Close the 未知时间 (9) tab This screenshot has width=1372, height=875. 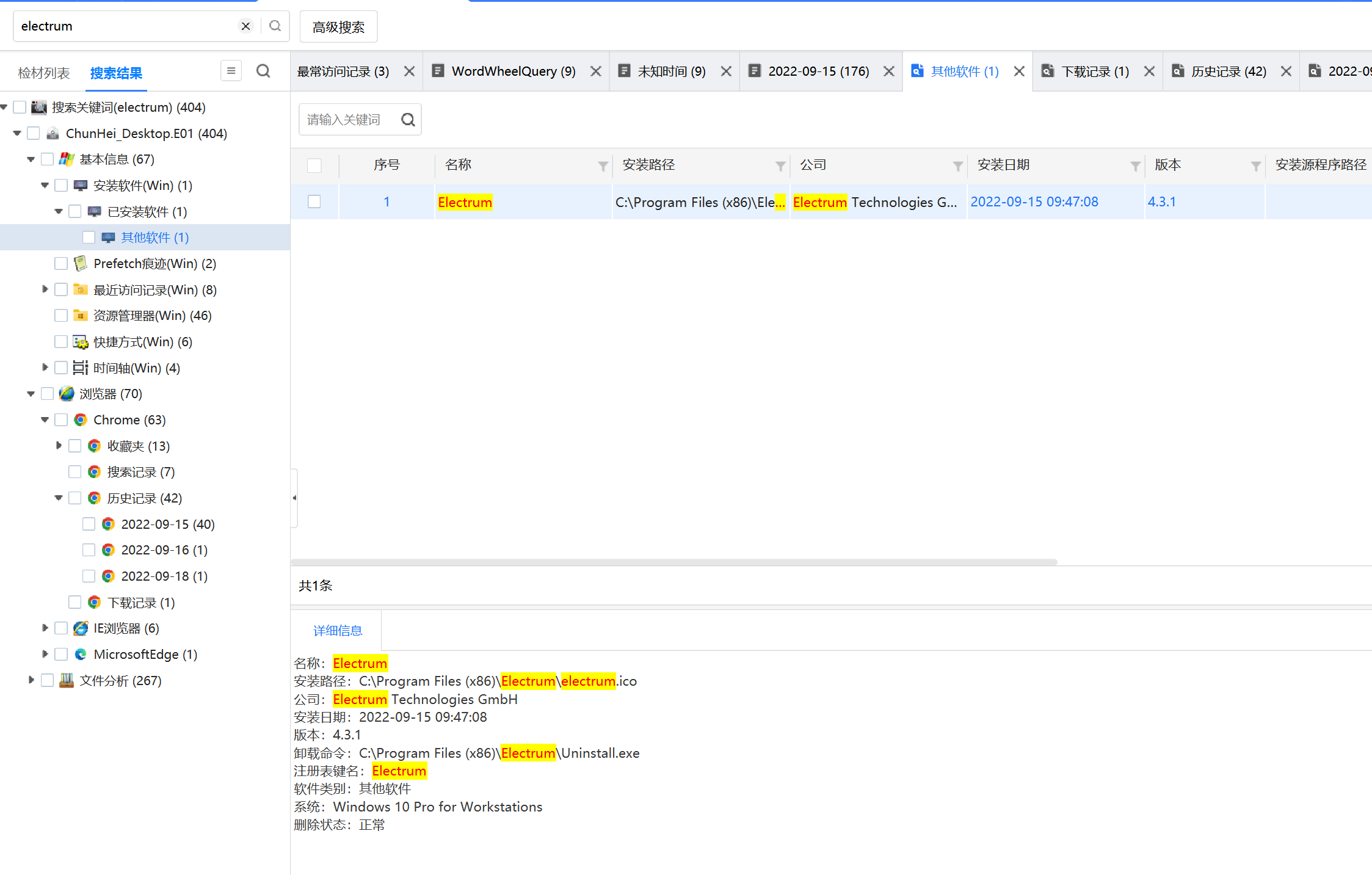[x=726, y=71]
